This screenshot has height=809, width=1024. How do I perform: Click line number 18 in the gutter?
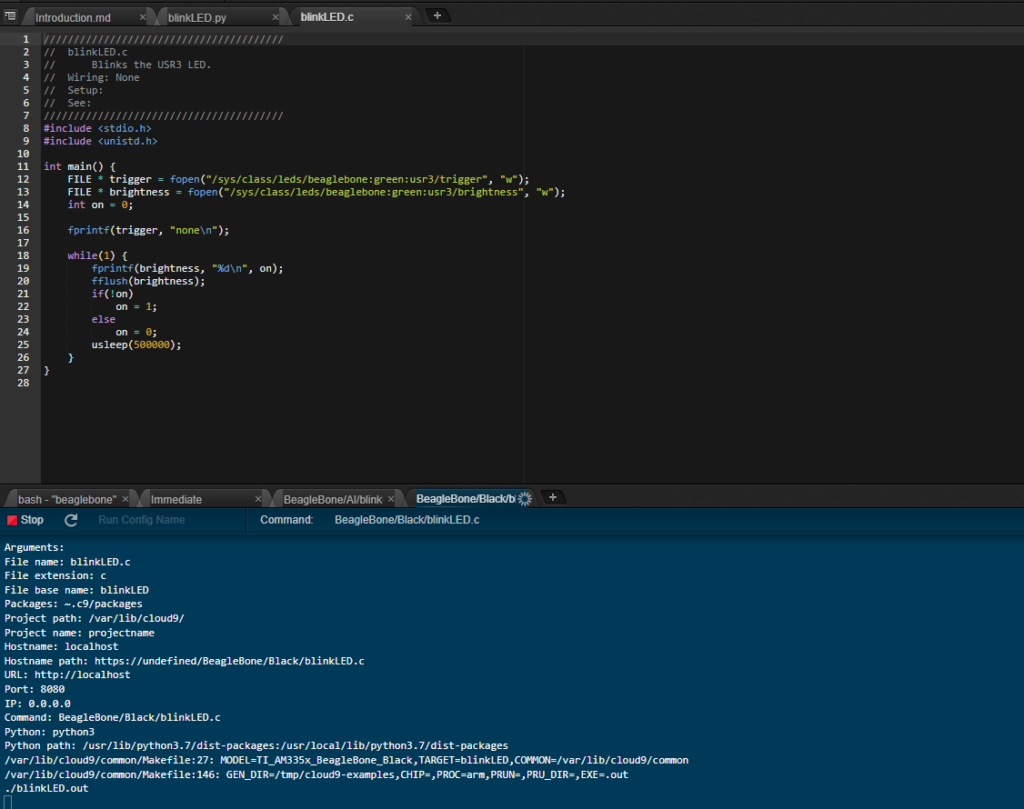click(23, 256)
